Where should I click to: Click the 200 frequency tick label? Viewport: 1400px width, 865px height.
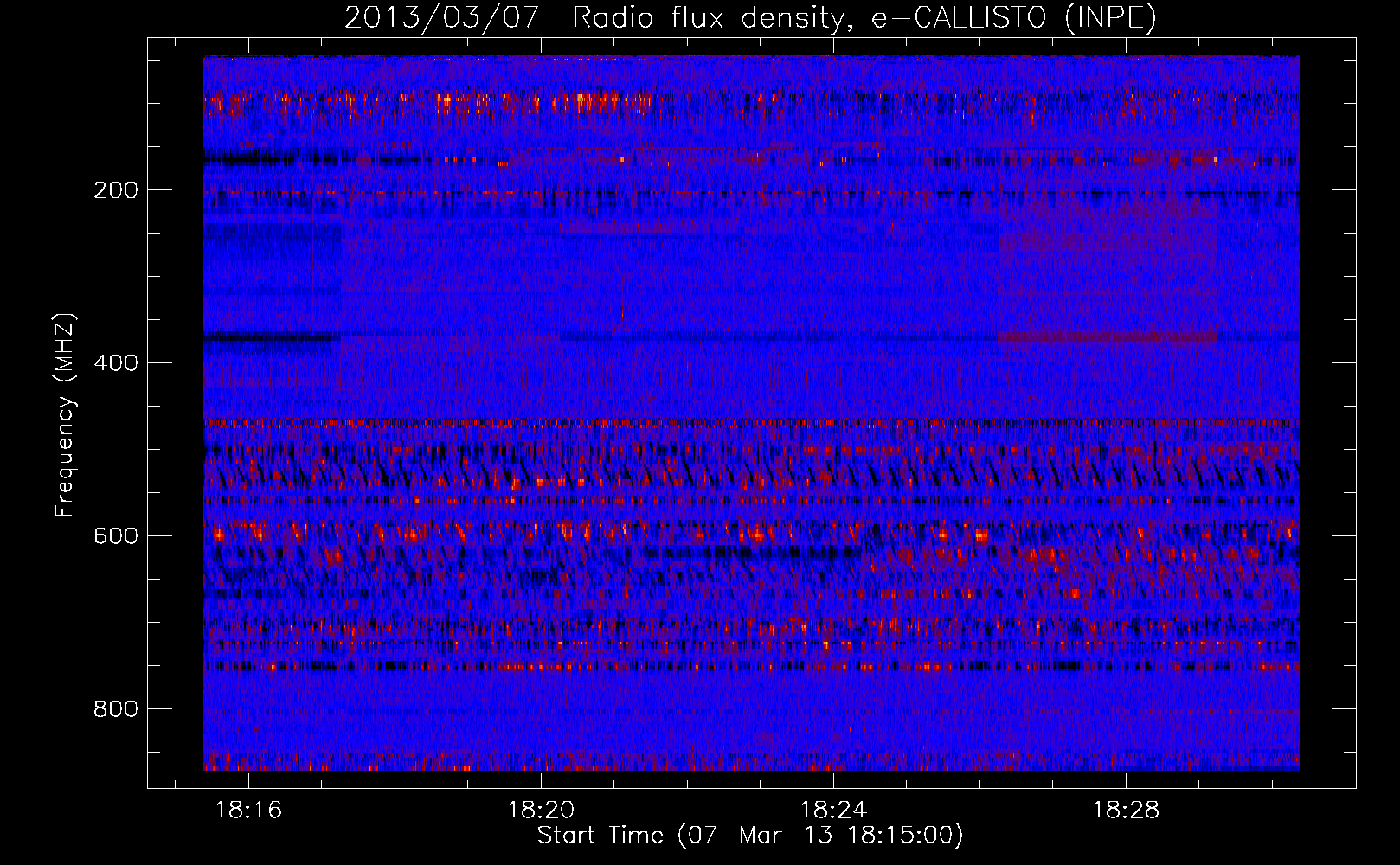[116, 190]
